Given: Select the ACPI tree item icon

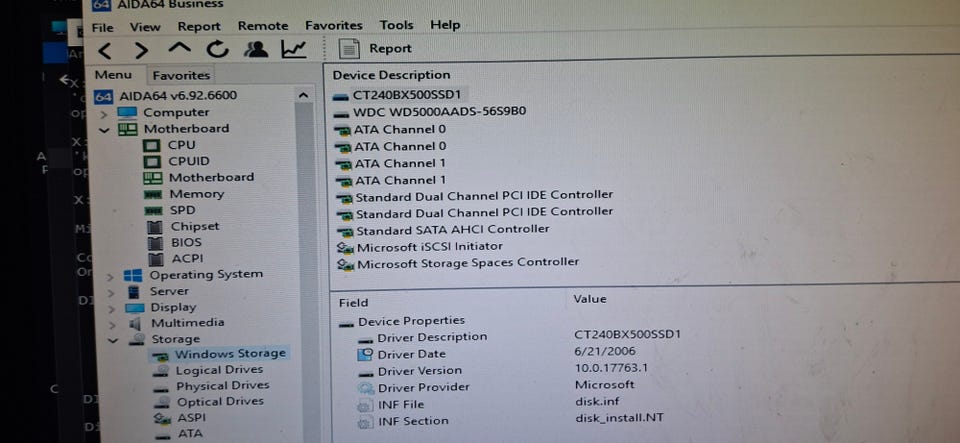Looking at the screenshot, I should pos(156,259).
